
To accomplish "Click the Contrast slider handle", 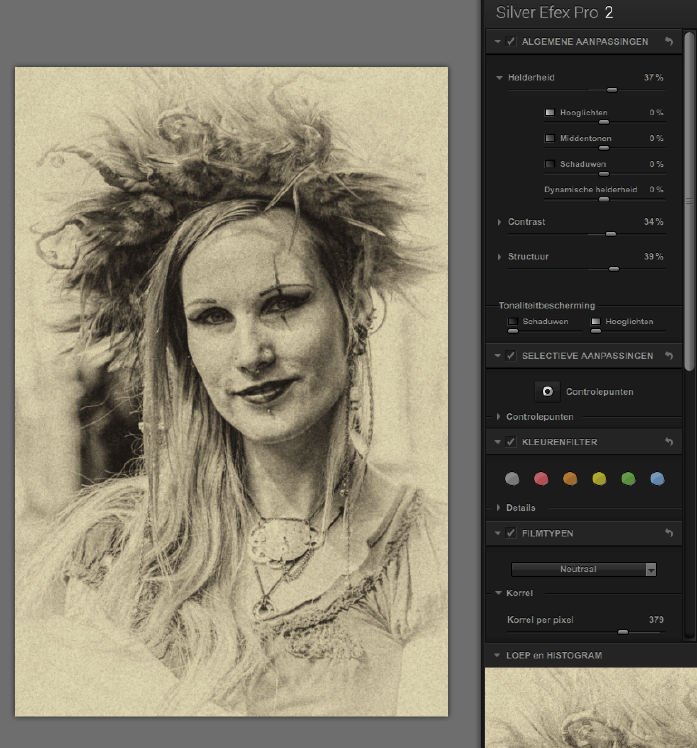I will [x=611, y=234].
